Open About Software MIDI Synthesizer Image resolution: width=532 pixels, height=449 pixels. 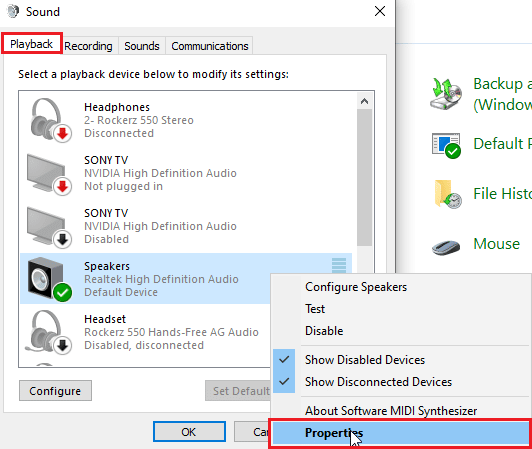(x=401, y=411)
